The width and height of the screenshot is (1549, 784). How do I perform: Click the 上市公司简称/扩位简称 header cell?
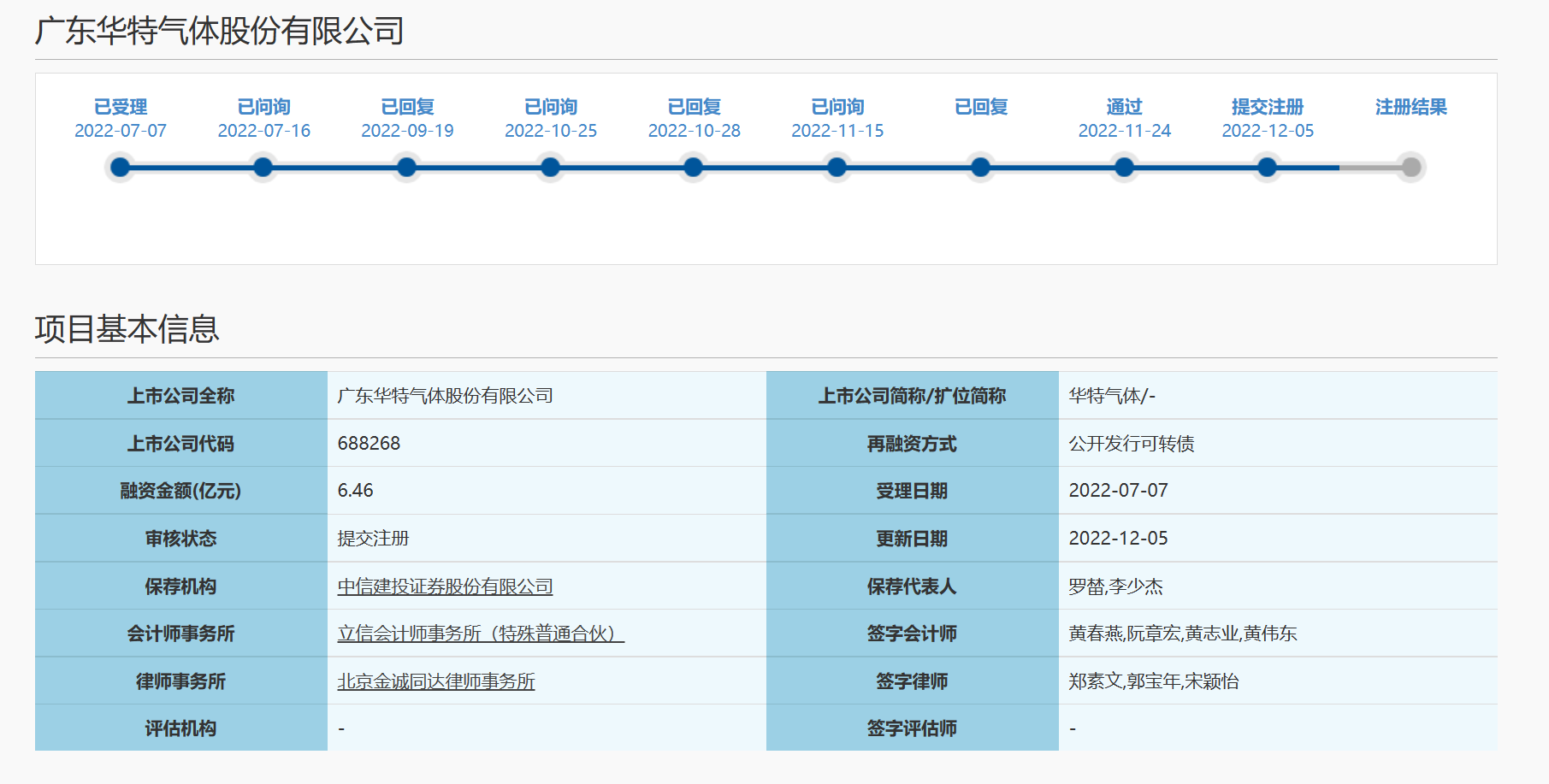913,396
